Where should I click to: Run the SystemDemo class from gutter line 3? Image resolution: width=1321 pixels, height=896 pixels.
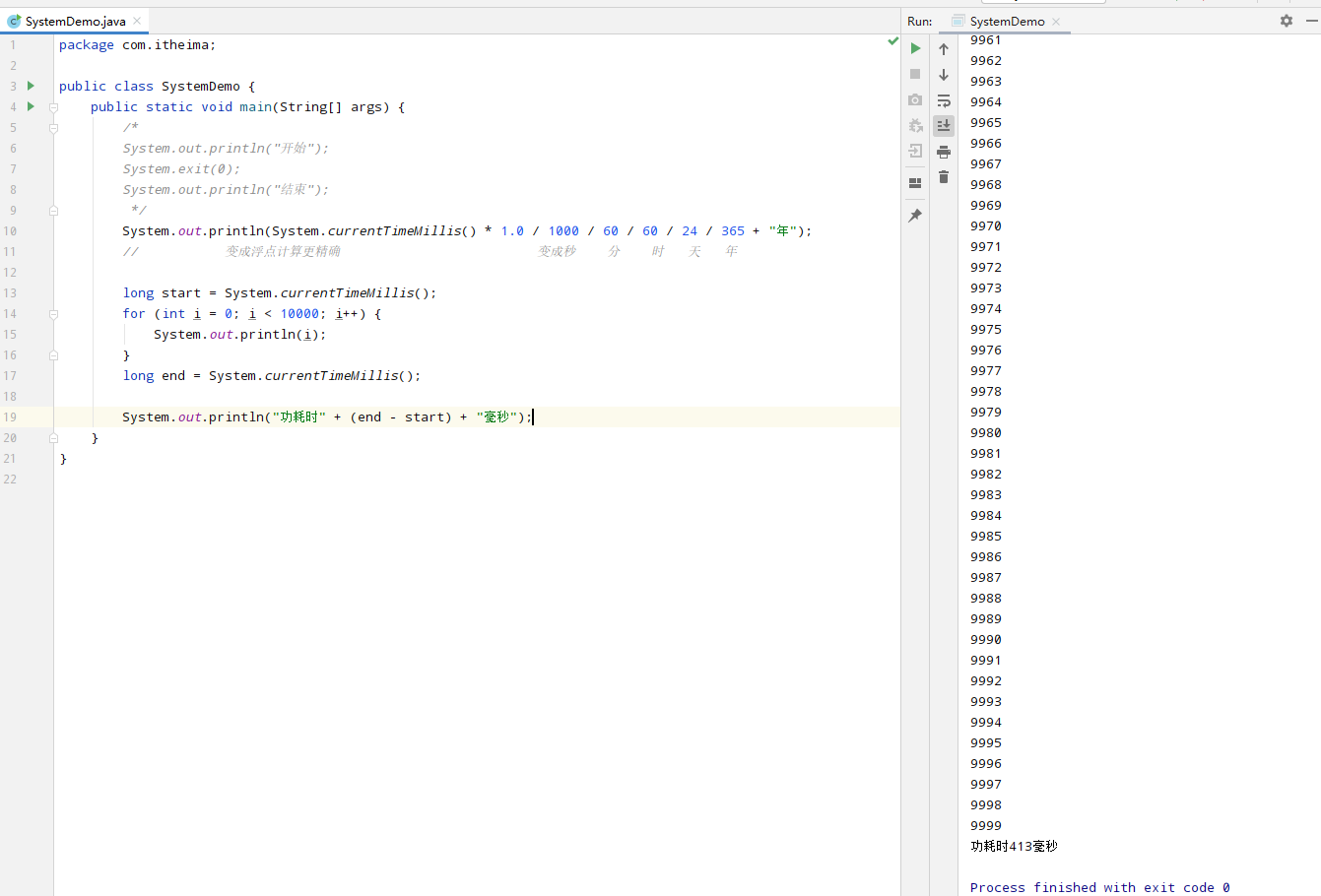coord(31,86)
